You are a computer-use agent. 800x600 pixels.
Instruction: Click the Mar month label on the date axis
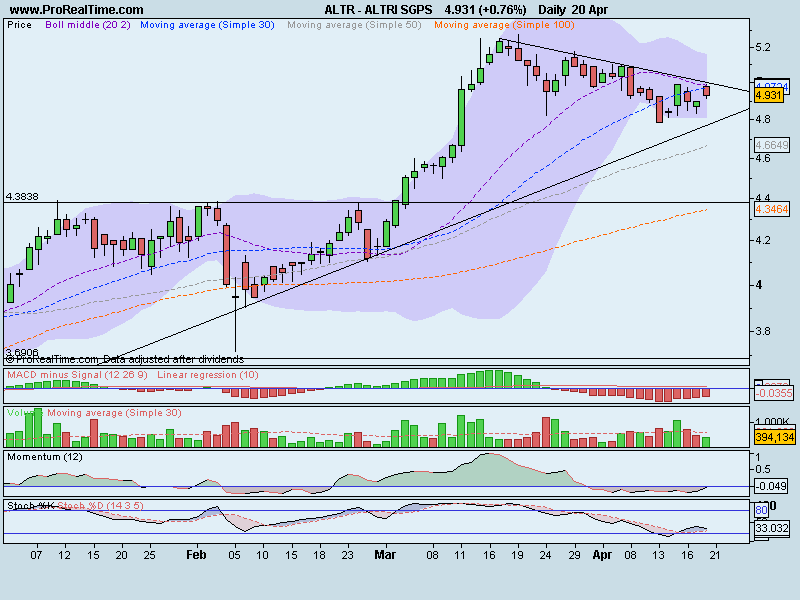[x=385, y=555]
